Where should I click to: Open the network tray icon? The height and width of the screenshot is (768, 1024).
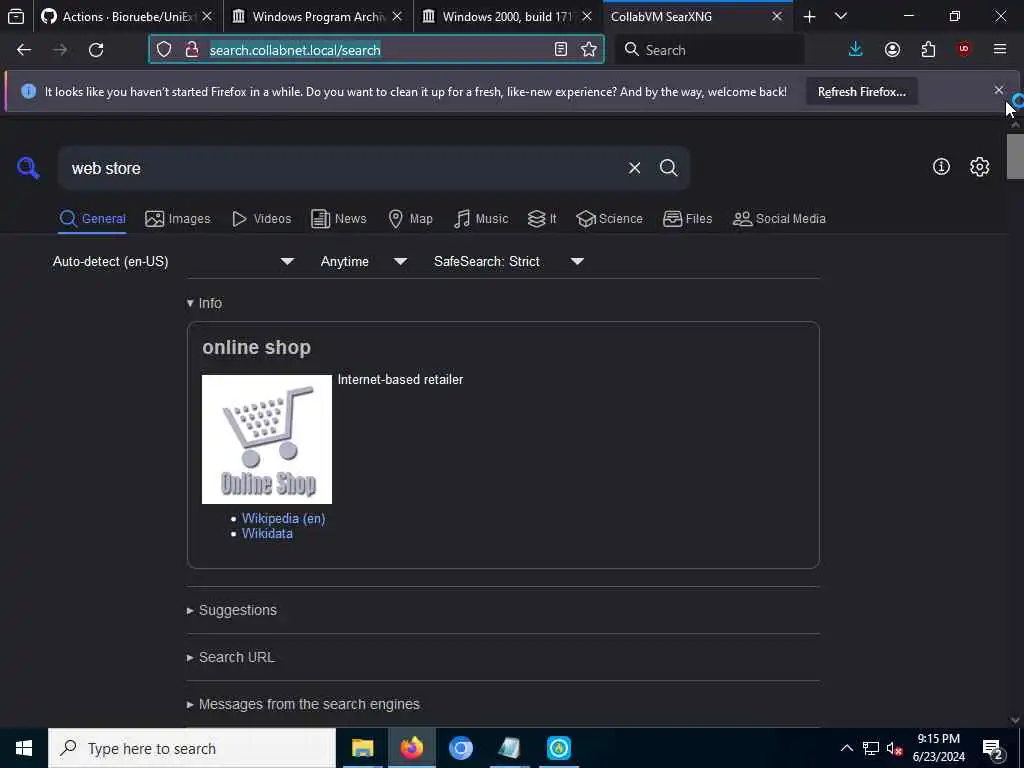[871, 748]
